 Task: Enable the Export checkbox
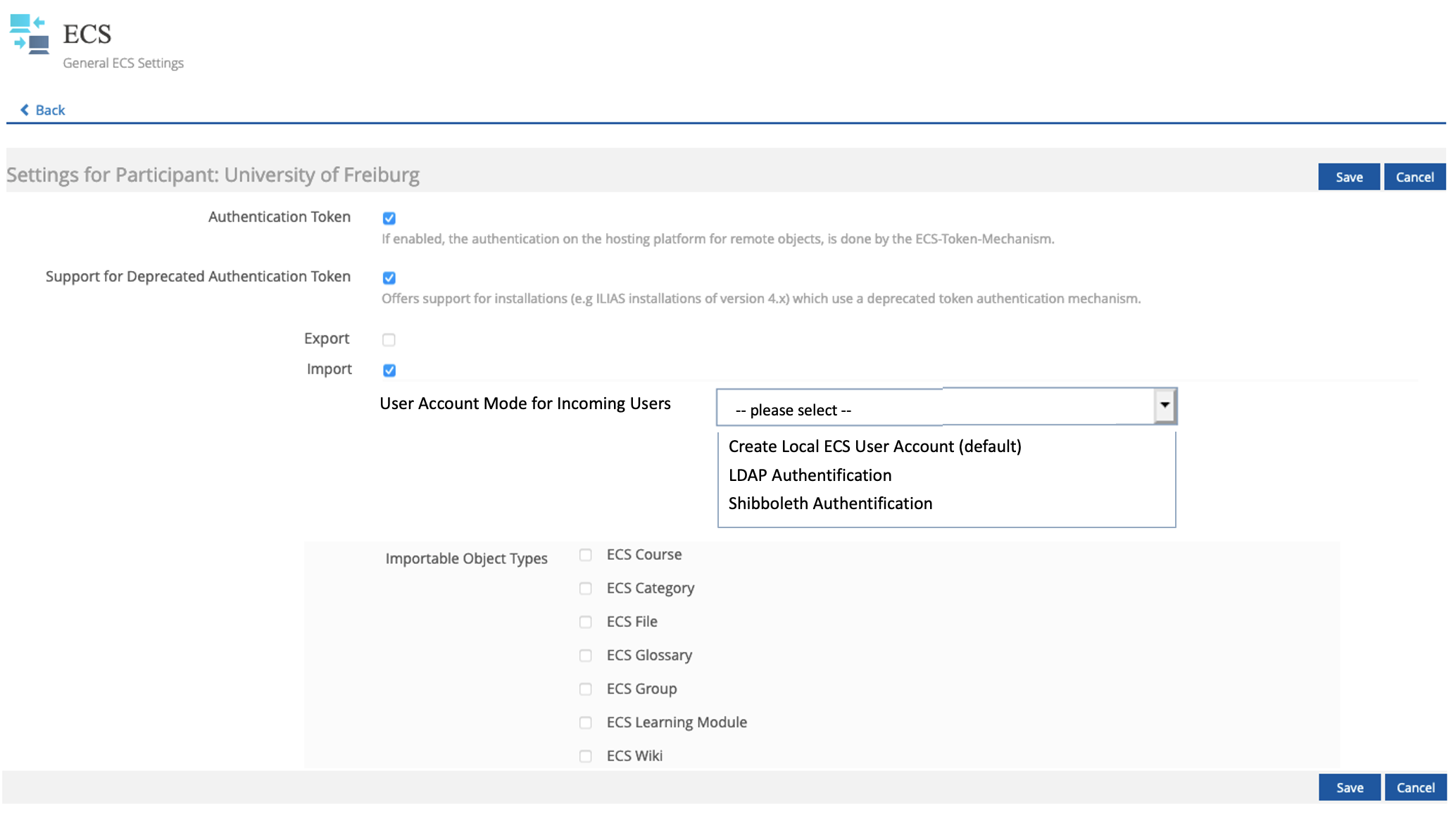click(389, 340)
